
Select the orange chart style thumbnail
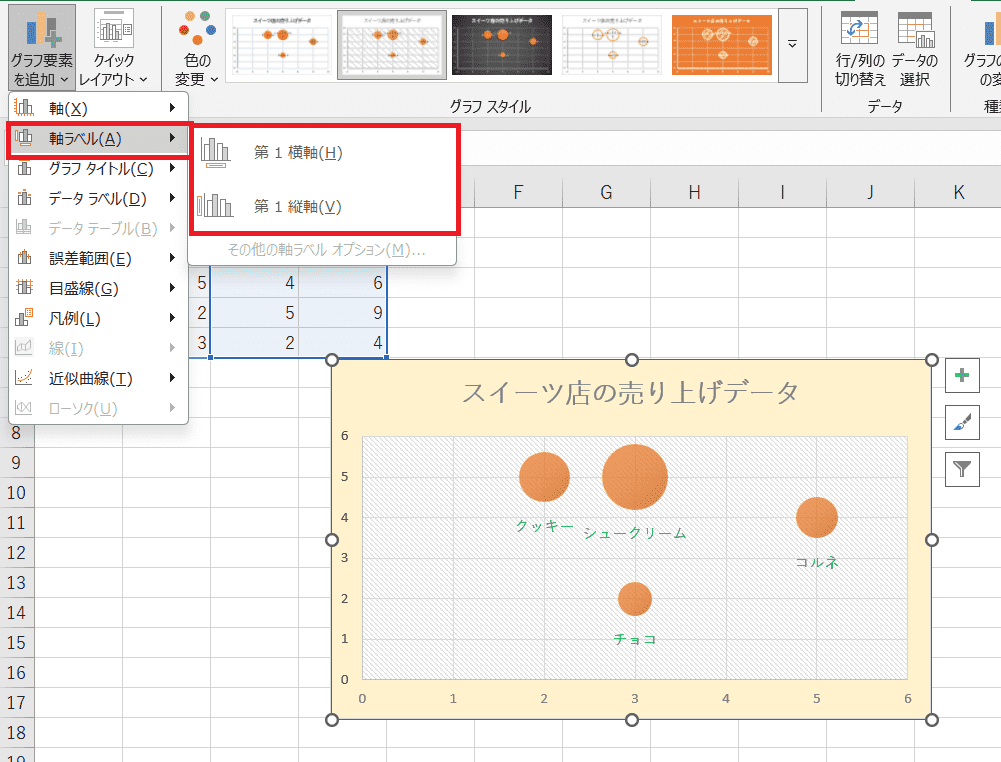(x=721, y=46)
